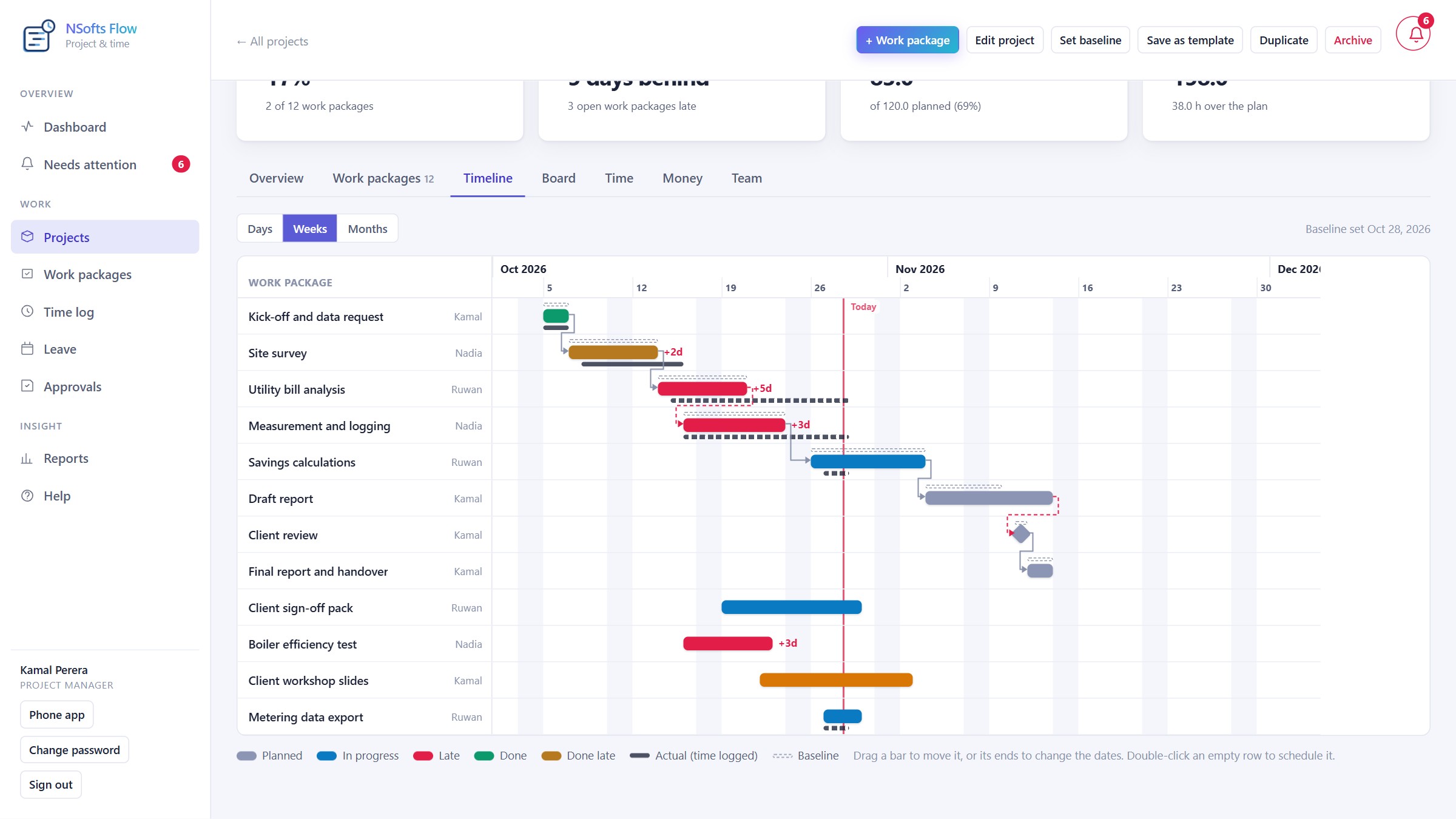Click the Planned legend swatch

point(246,756)
